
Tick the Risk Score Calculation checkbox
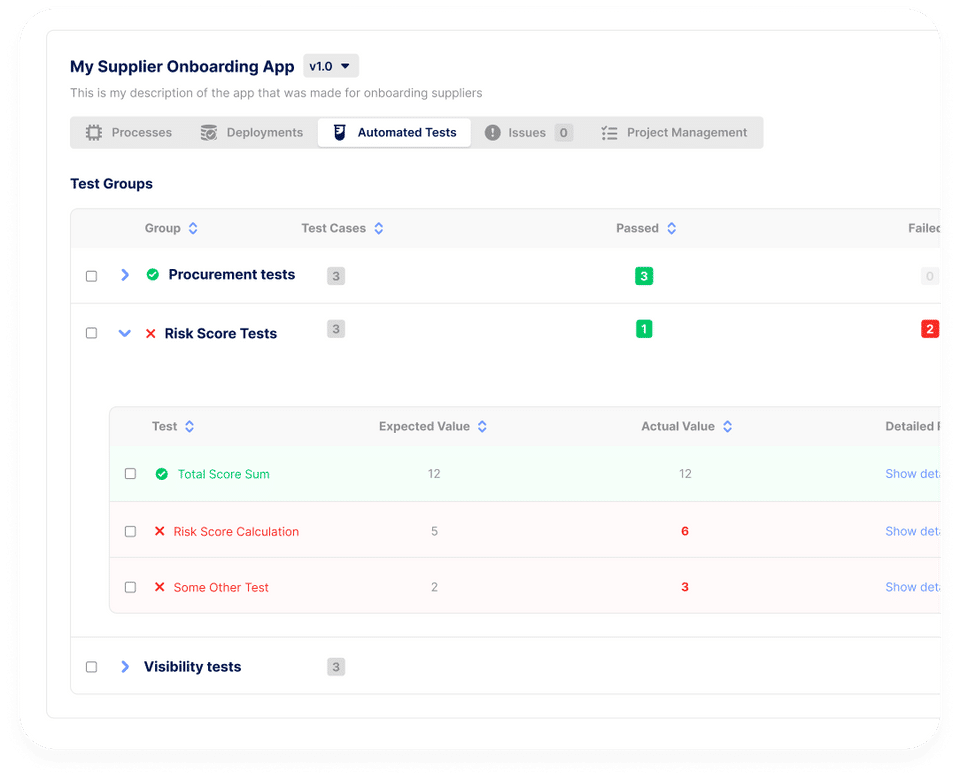130,532
